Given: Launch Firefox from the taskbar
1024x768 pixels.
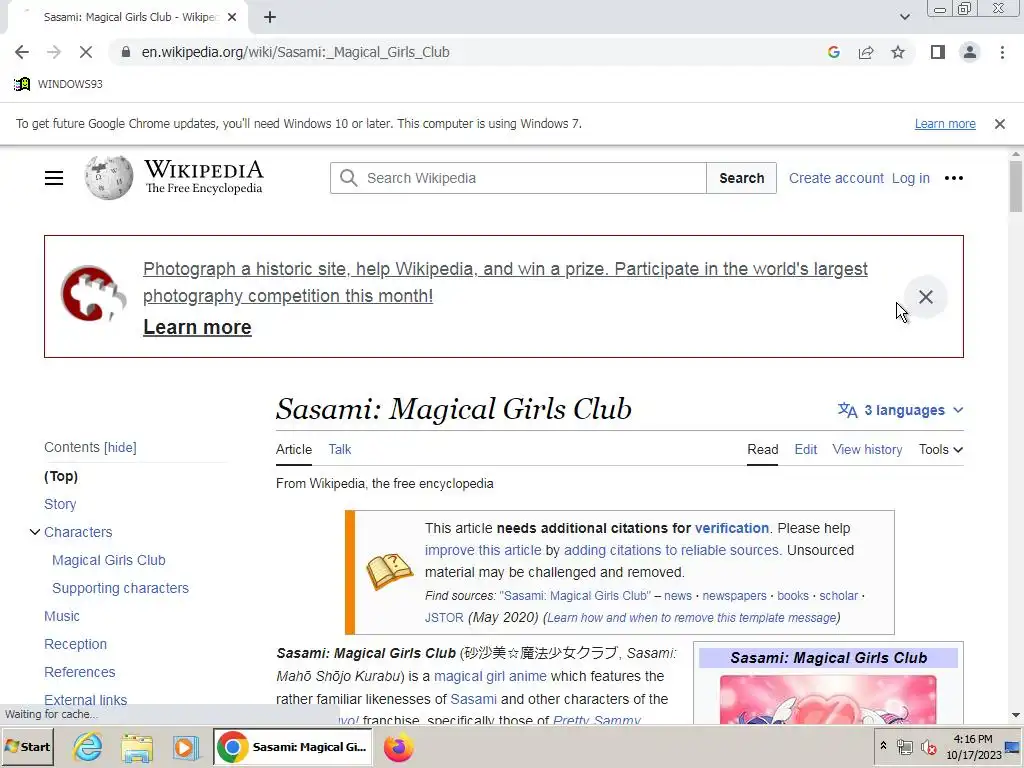Looking at the screenshot, I should click(x=398, y=747).
